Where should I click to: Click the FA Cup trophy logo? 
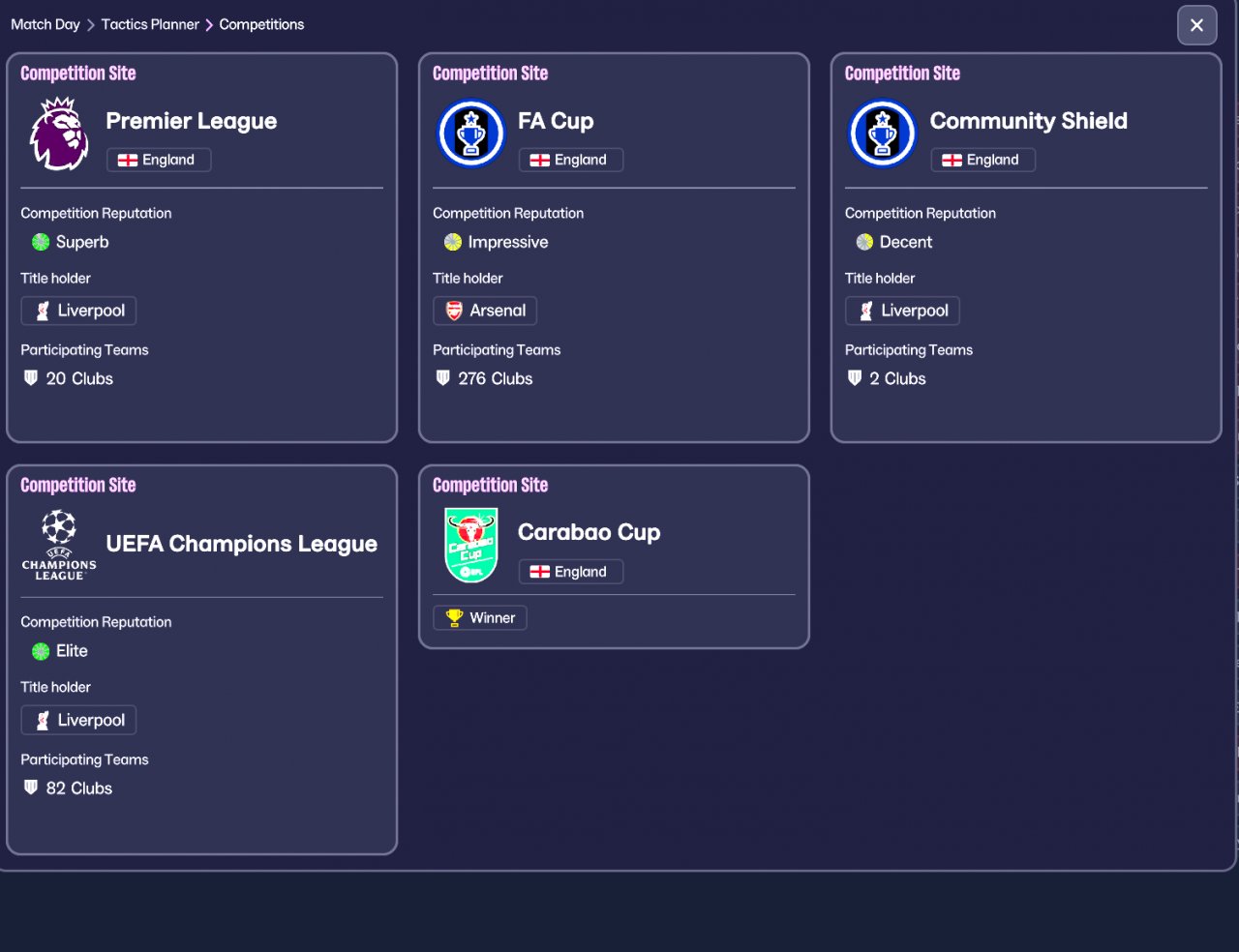pos(471,134)
